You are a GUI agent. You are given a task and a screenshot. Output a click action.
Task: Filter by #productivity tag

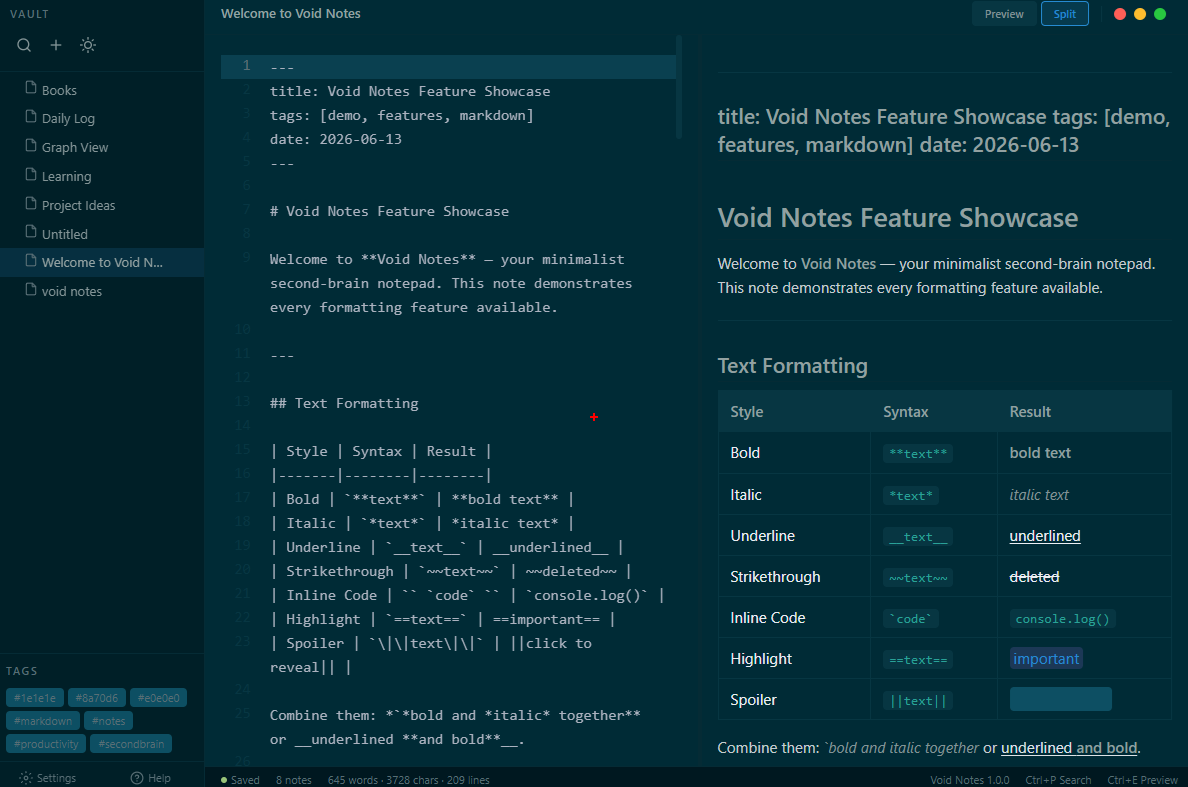click(46, 744)
